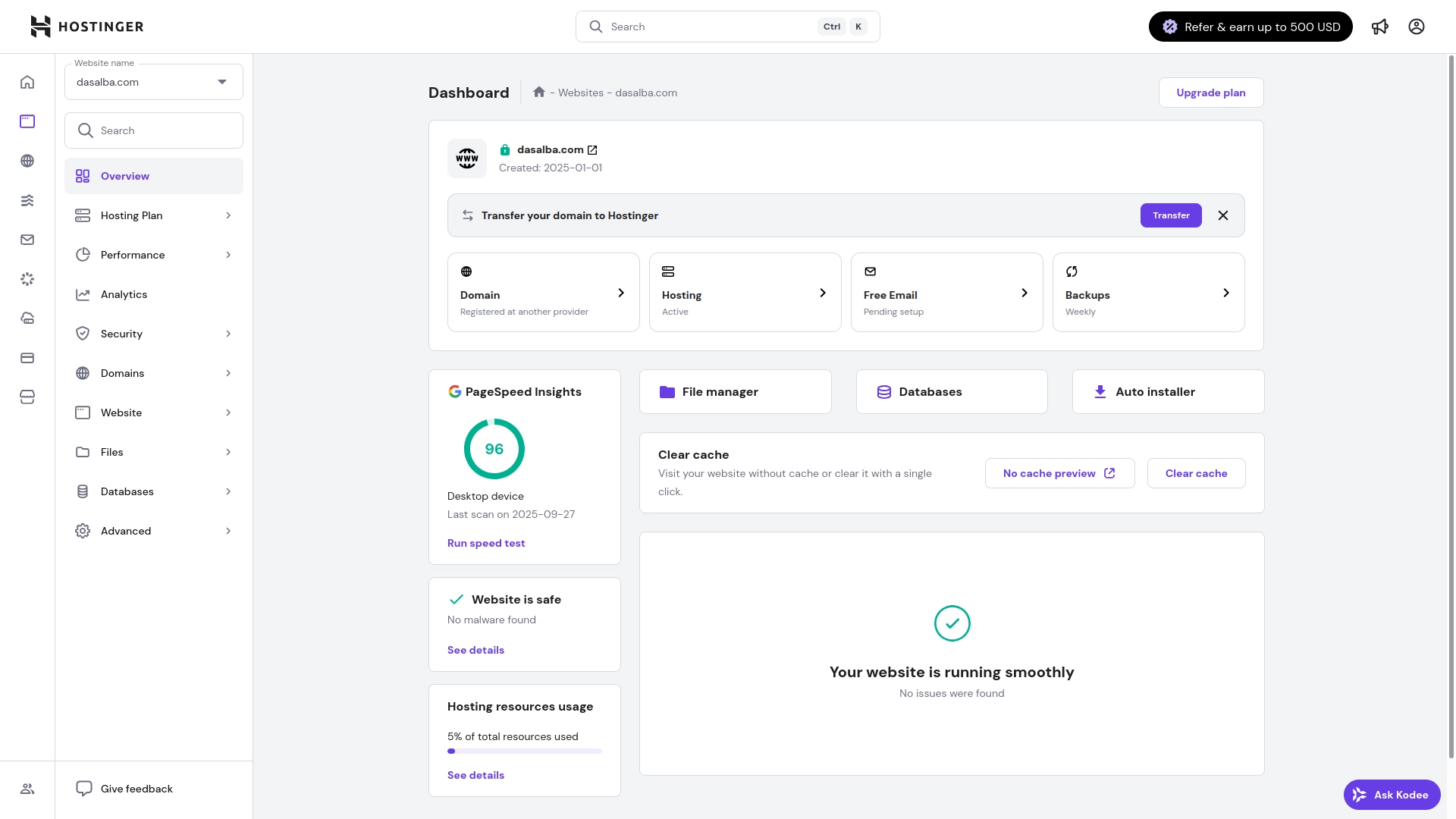Open the Home section in left sidebar
Viewport: 1456px width, 819px height.
27,82
